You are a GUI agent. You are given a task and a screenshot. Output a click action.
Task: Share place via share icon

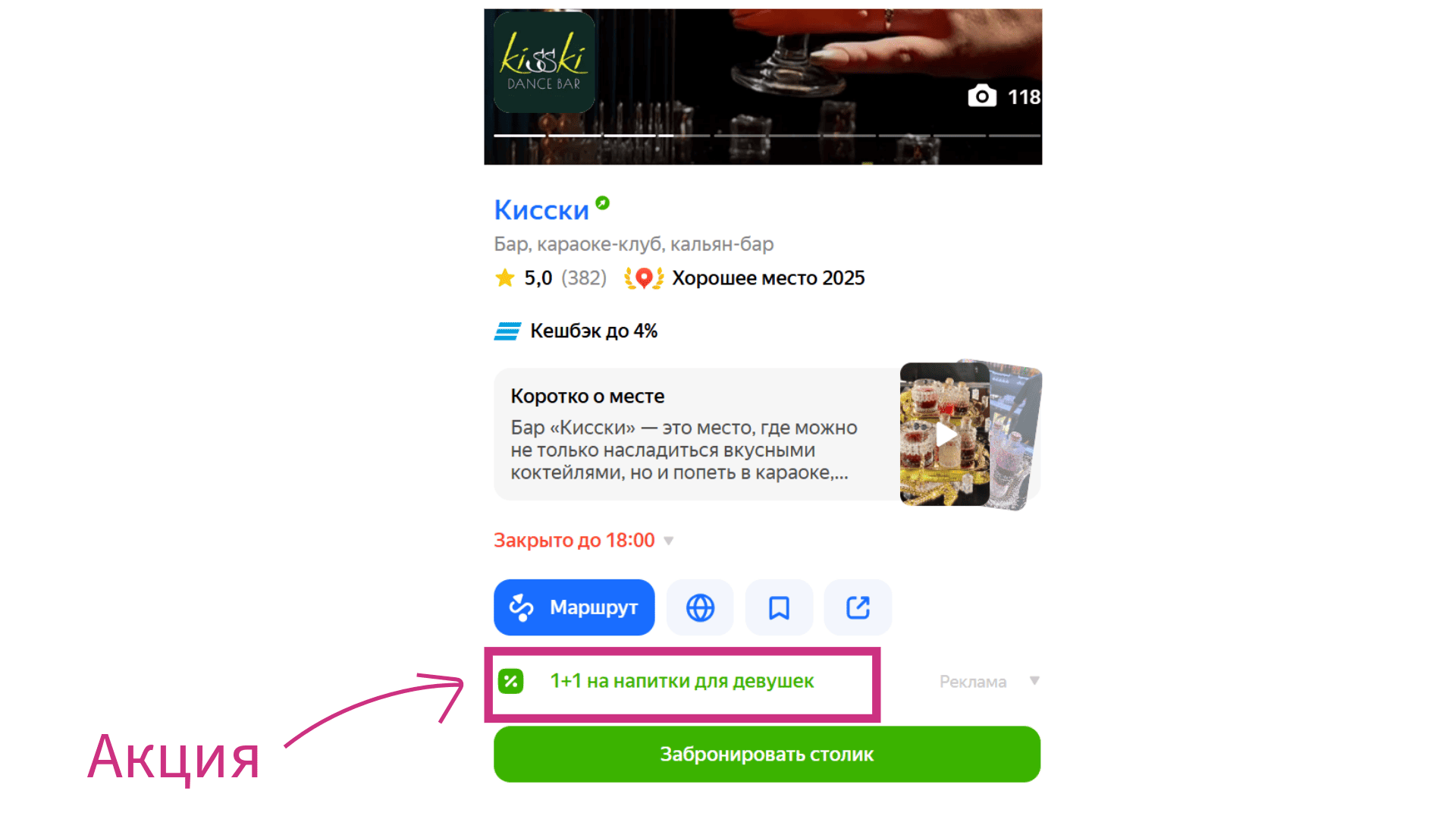click(858, 607)
